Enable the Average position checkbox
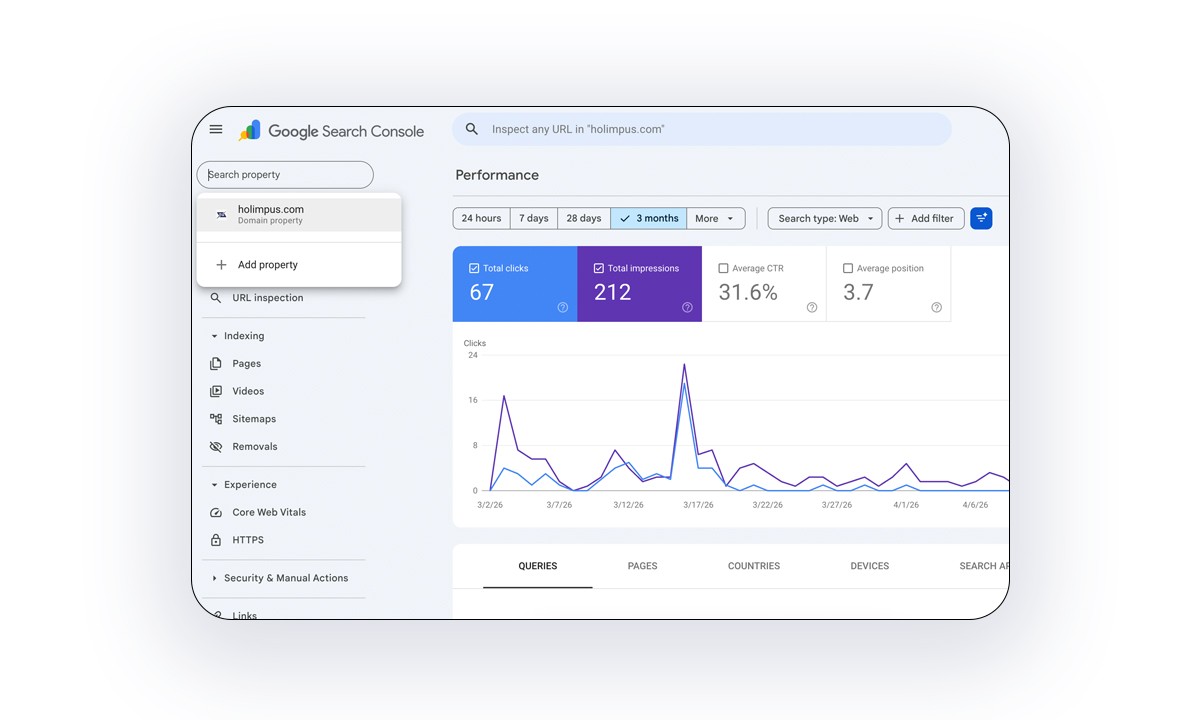The height and width of the screenshot is (720, 1200). (848, 268)
